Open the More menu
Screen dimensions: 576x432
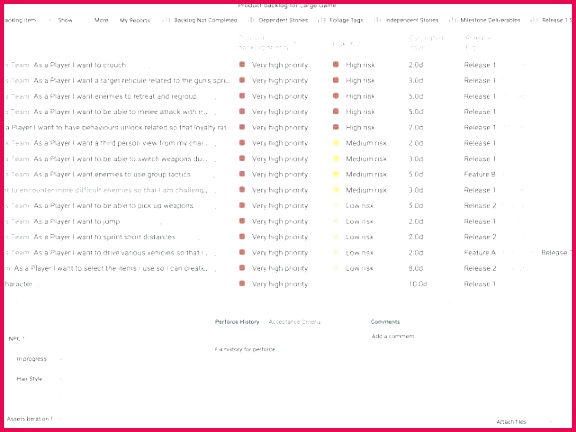(x=101, y=20)
